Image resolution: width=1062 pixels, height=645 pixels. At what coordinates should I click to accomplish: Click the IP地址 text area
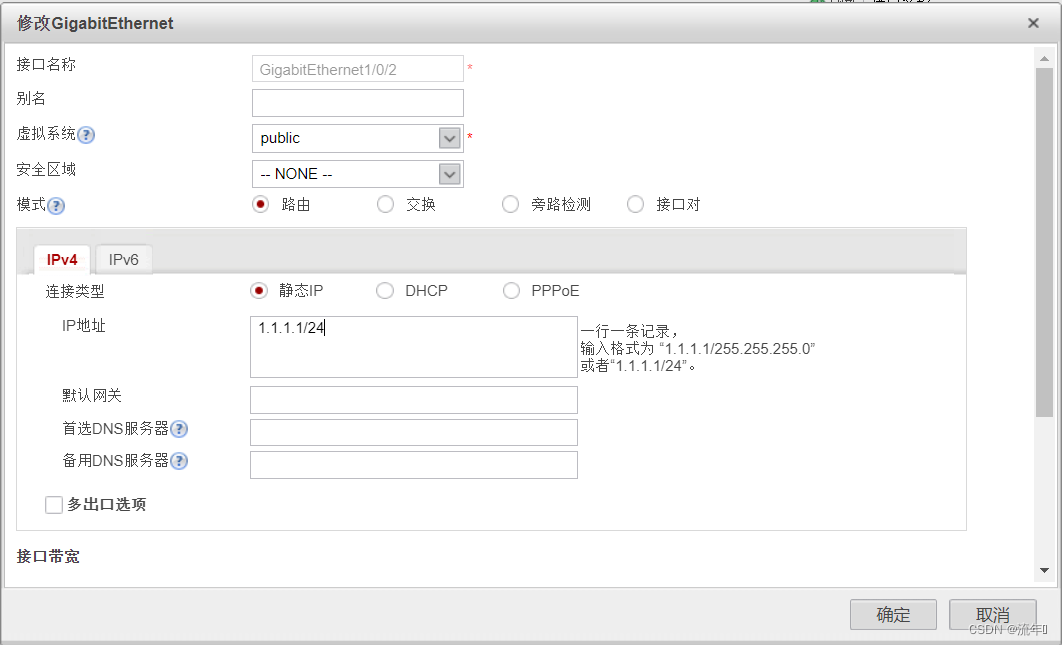pos(414,347)
